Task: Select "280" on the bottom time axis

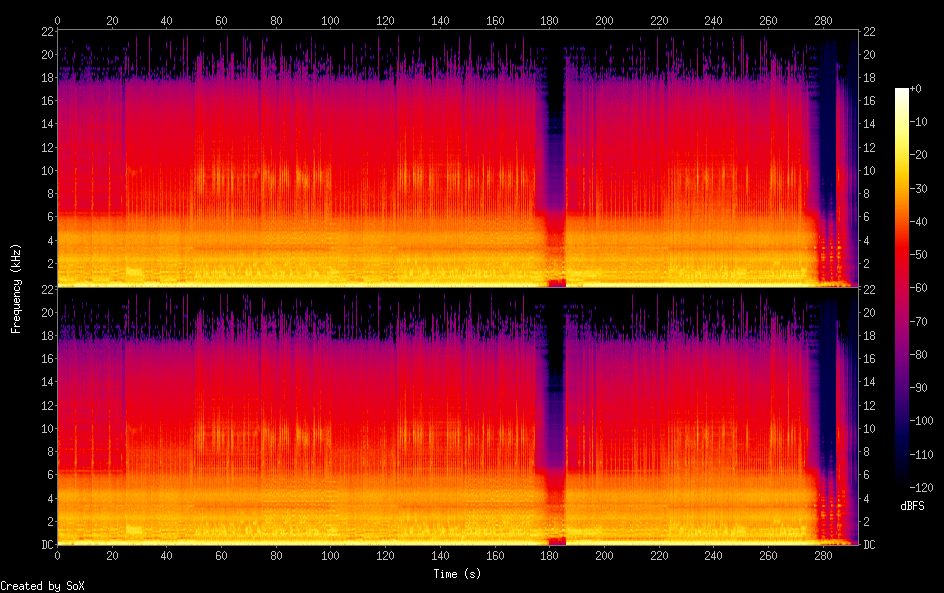Action: [x=823, y=556]
